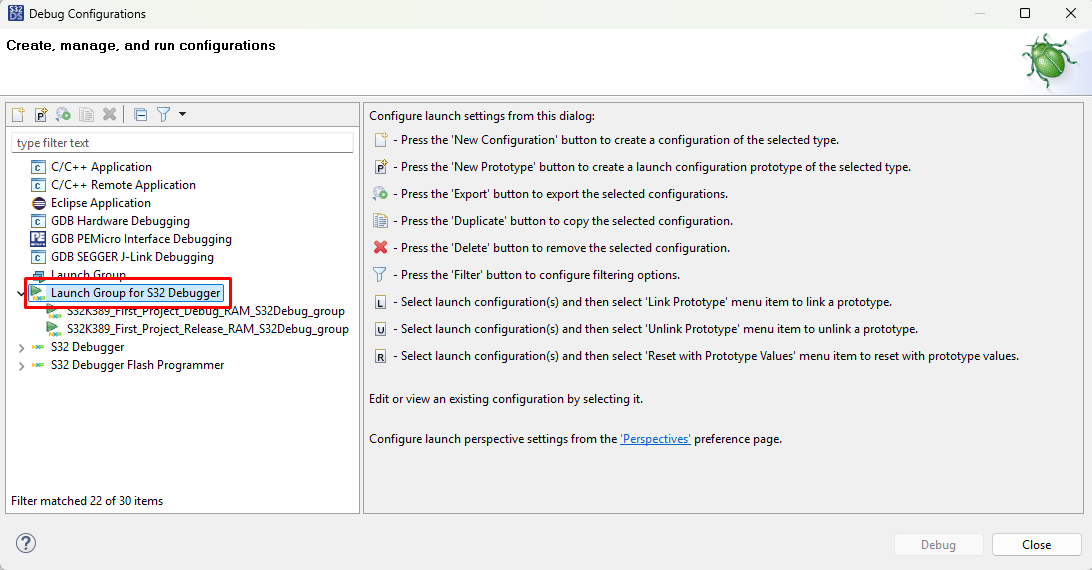Click the Close button

pos(1036,545)
